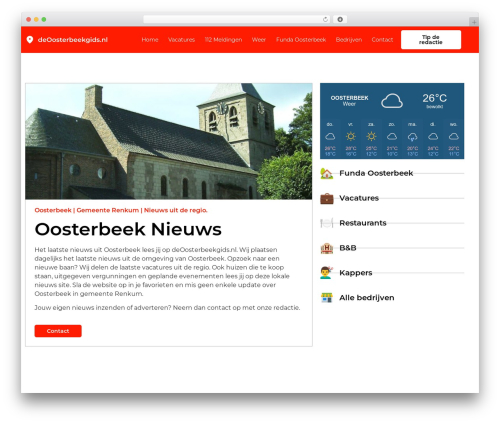The image size is (500, 423).
Task: Click the 26°C current temperature
Action: pyautogui.click(x=434, y=98)
